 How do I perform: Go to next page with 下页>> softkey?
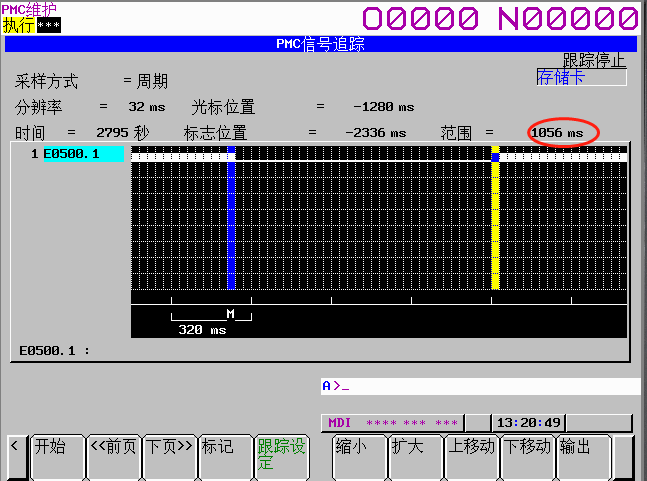pos(169,456)
